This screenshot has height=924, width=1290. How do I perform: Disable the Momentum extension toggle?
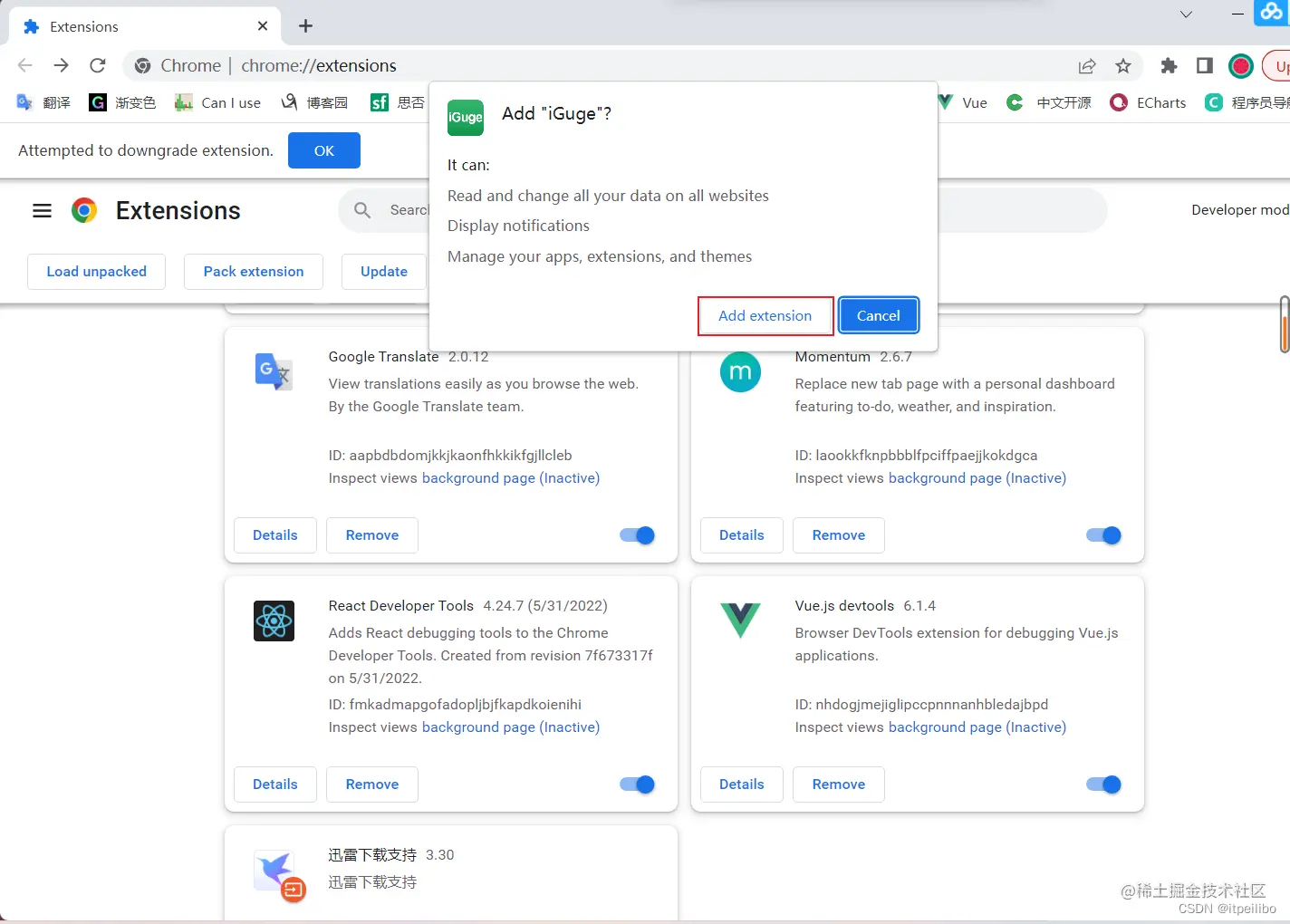(1103, 535)
